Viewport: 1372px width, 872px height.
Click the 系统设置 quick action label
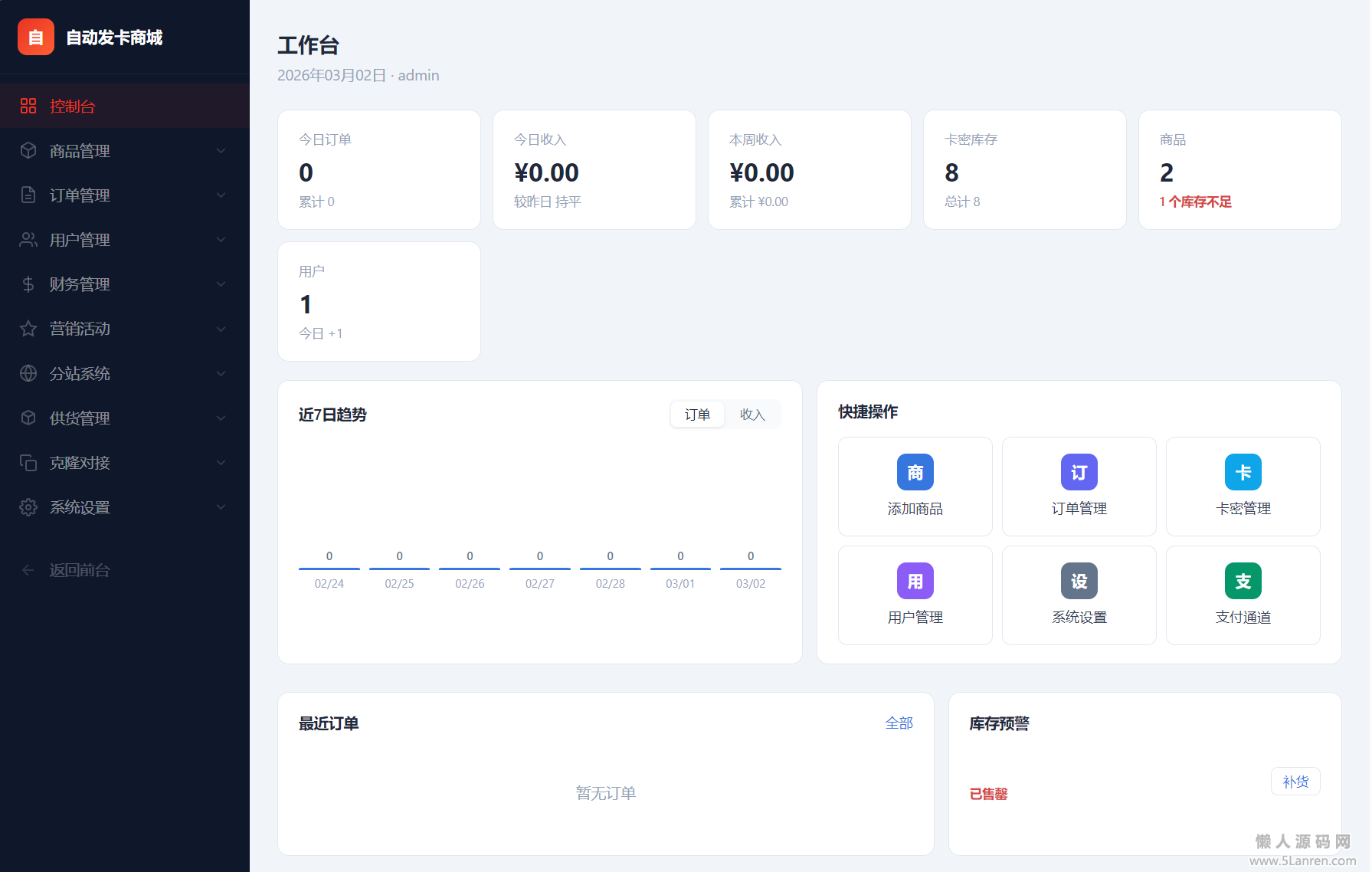tap(1079, 618)
